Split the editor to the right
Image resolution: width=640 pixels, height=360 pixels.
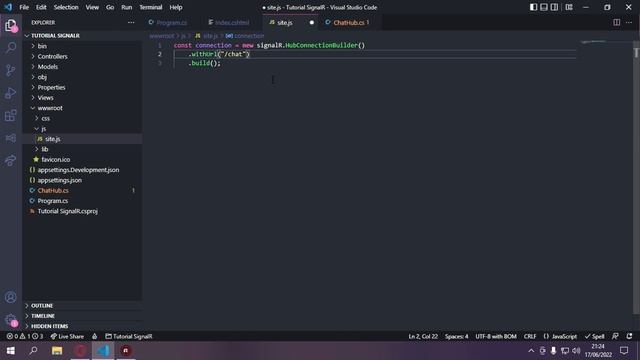point(616,22)
